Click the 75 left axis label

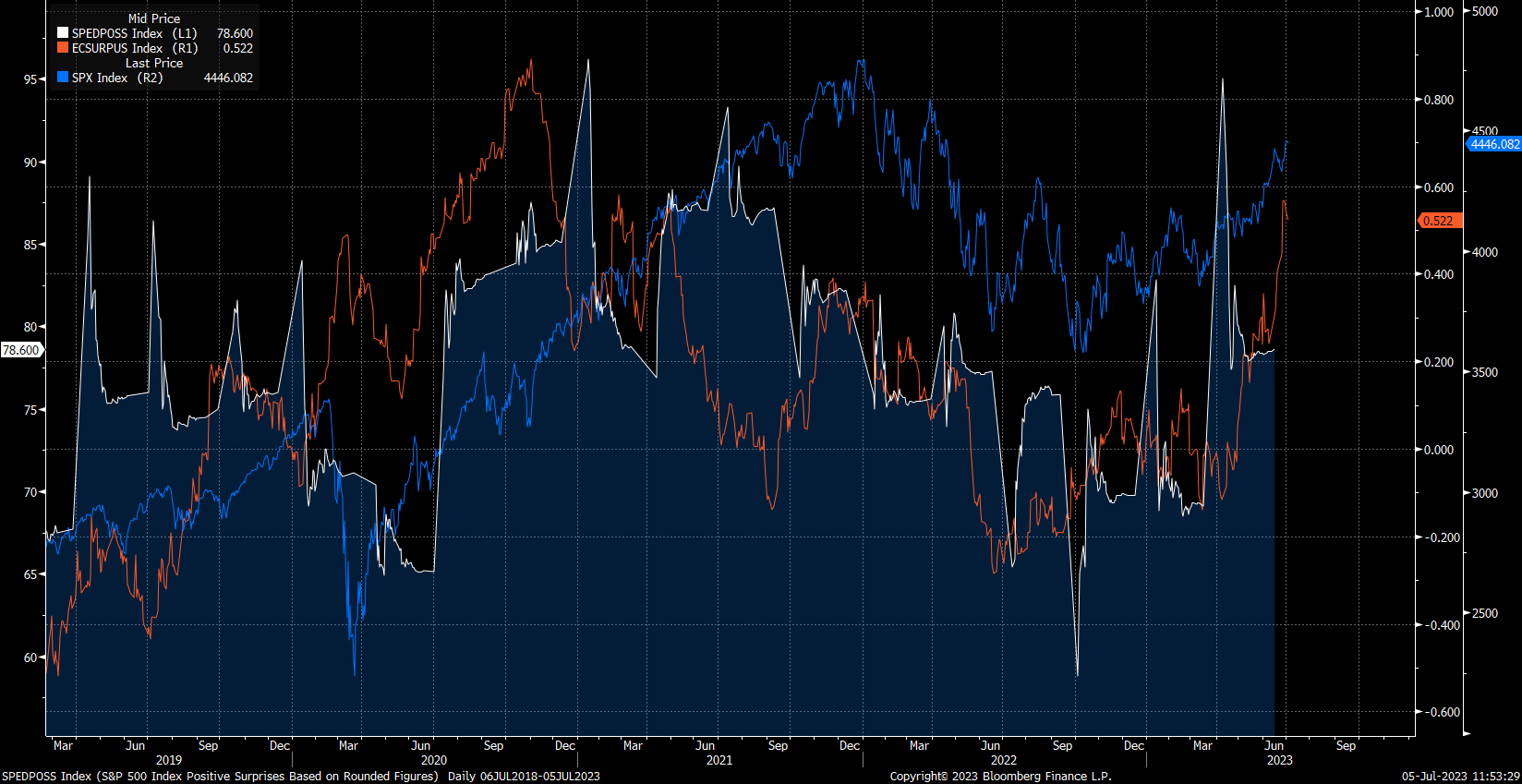pos(30,410)
